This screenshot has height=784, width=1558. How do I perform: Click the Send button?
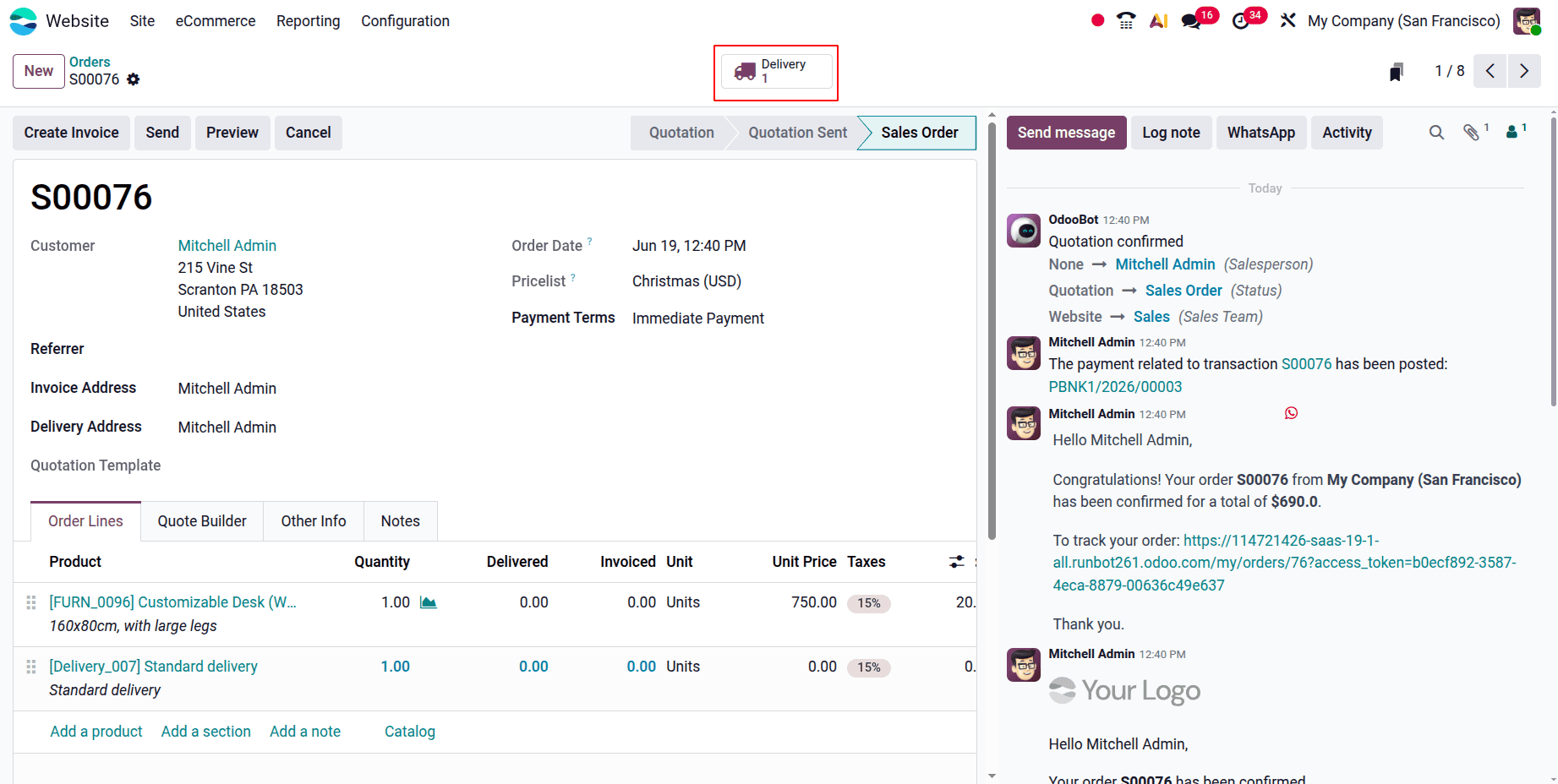point(162,133)
